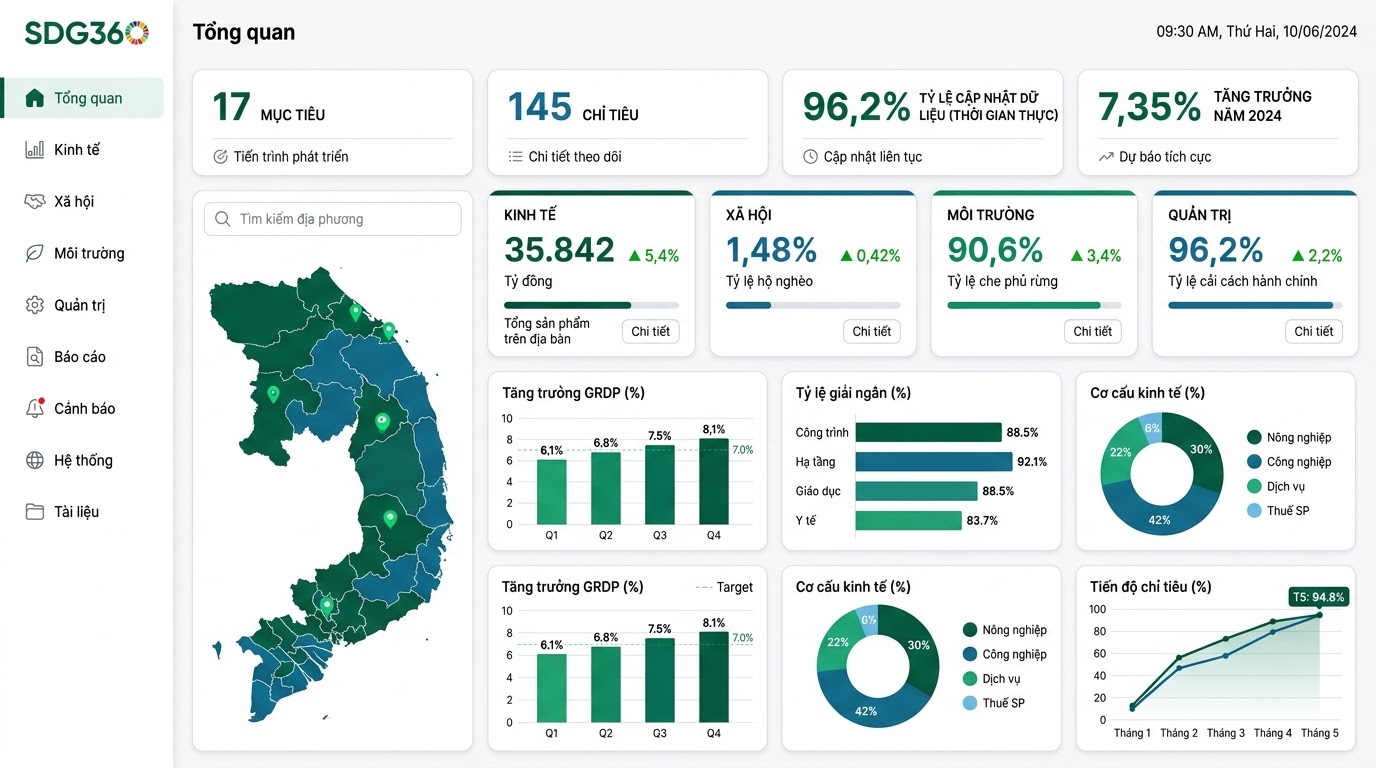Click the 17 MỤC TIÊU figure
This screenshot has width=1376, height=768.
click(x=268, y=107)
